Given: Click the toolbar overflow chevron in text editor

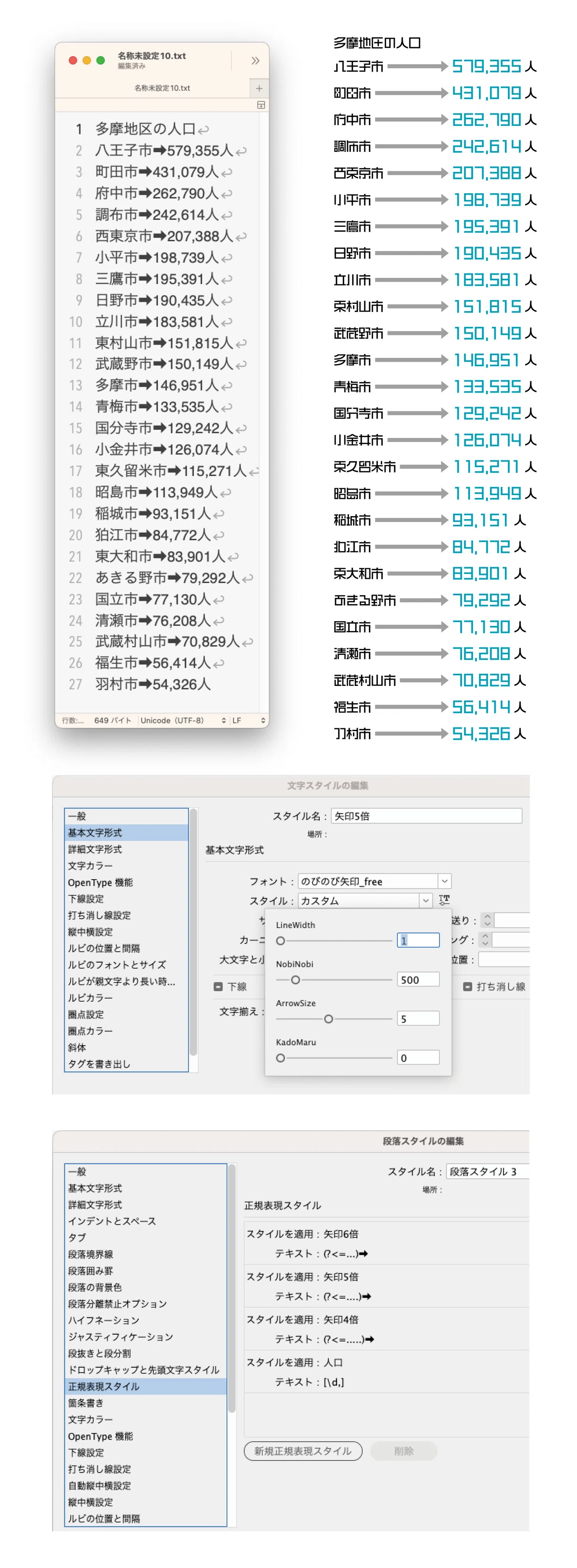Looking at the screenshot, I should point(255,60).
